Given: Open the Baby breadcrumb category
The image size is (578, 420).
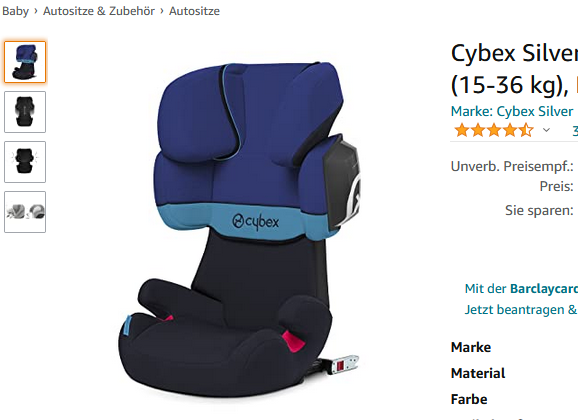Looking at the screenshot, I should 15,11.
